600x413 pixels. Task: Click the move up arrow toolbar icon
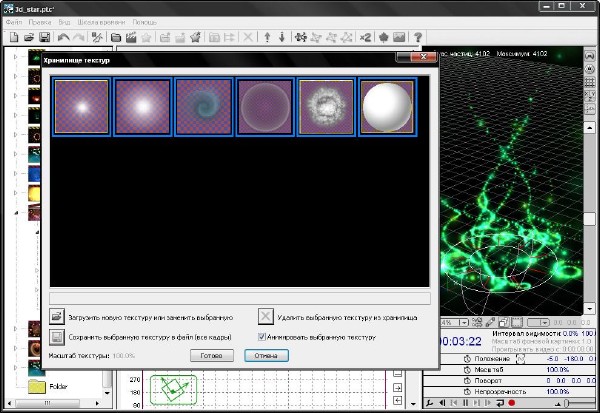click(x=267, y=37)
